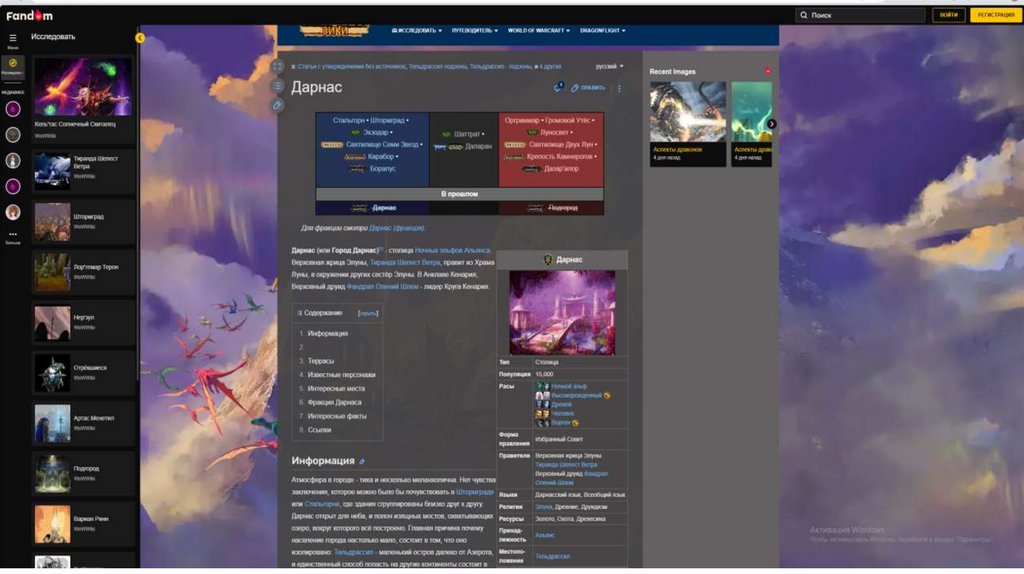
Task: Open the second purple wiki circle icon
Action: [13, 187]
